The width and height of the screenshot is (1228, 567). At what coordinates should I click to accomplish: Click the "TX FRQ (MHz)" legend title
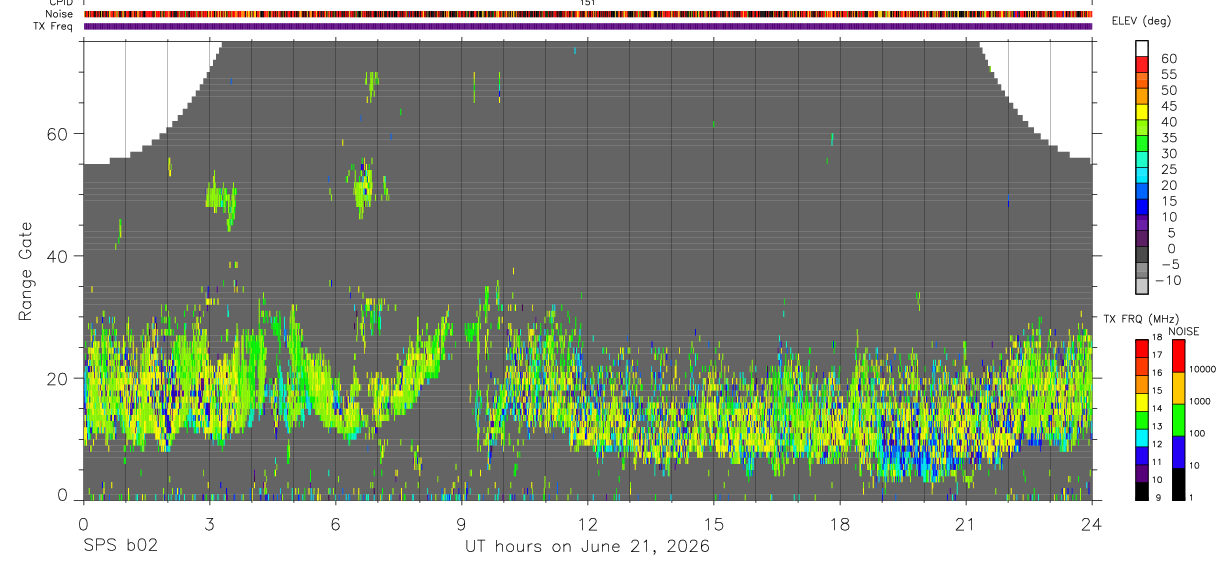click(1135, 319)
